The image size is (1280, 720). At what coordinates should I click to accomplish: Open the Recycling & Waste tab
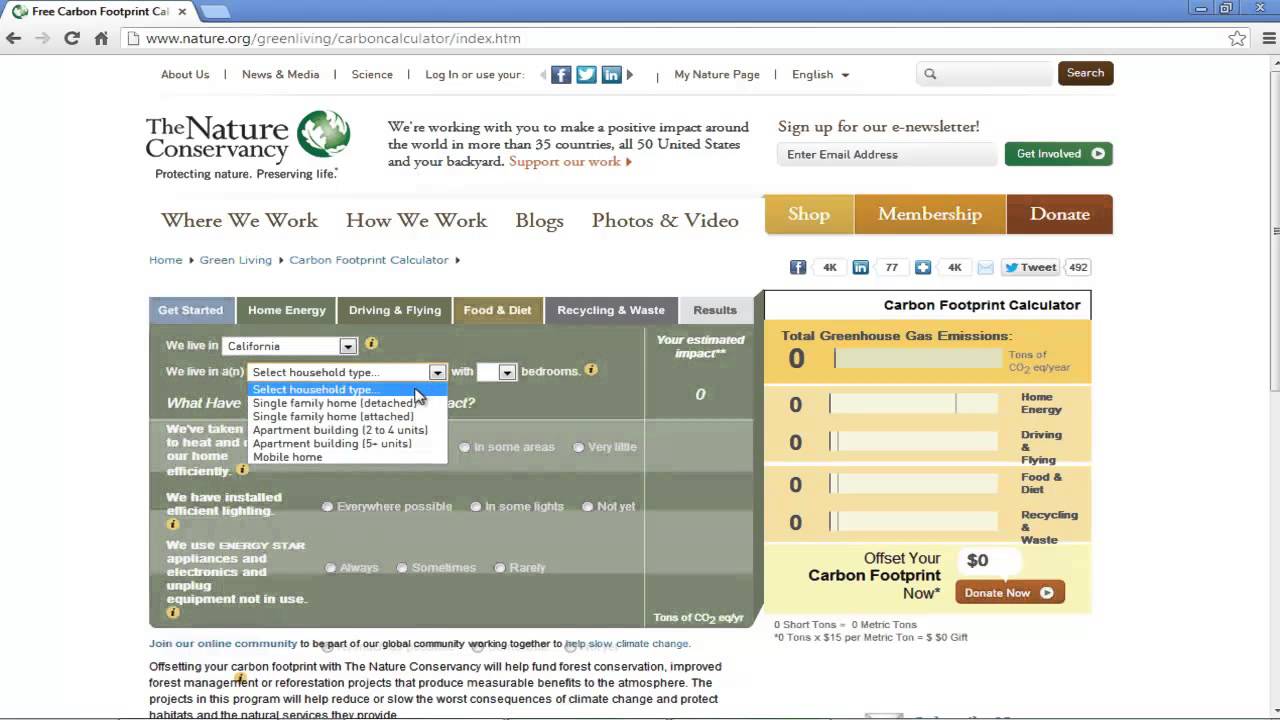point(611,310)
